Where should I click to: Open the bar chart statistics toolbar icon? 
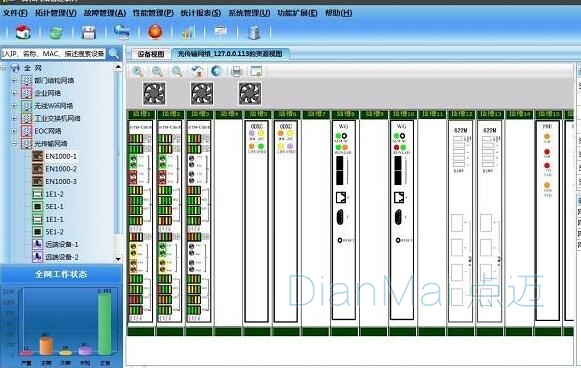click(x=188, y=33)
